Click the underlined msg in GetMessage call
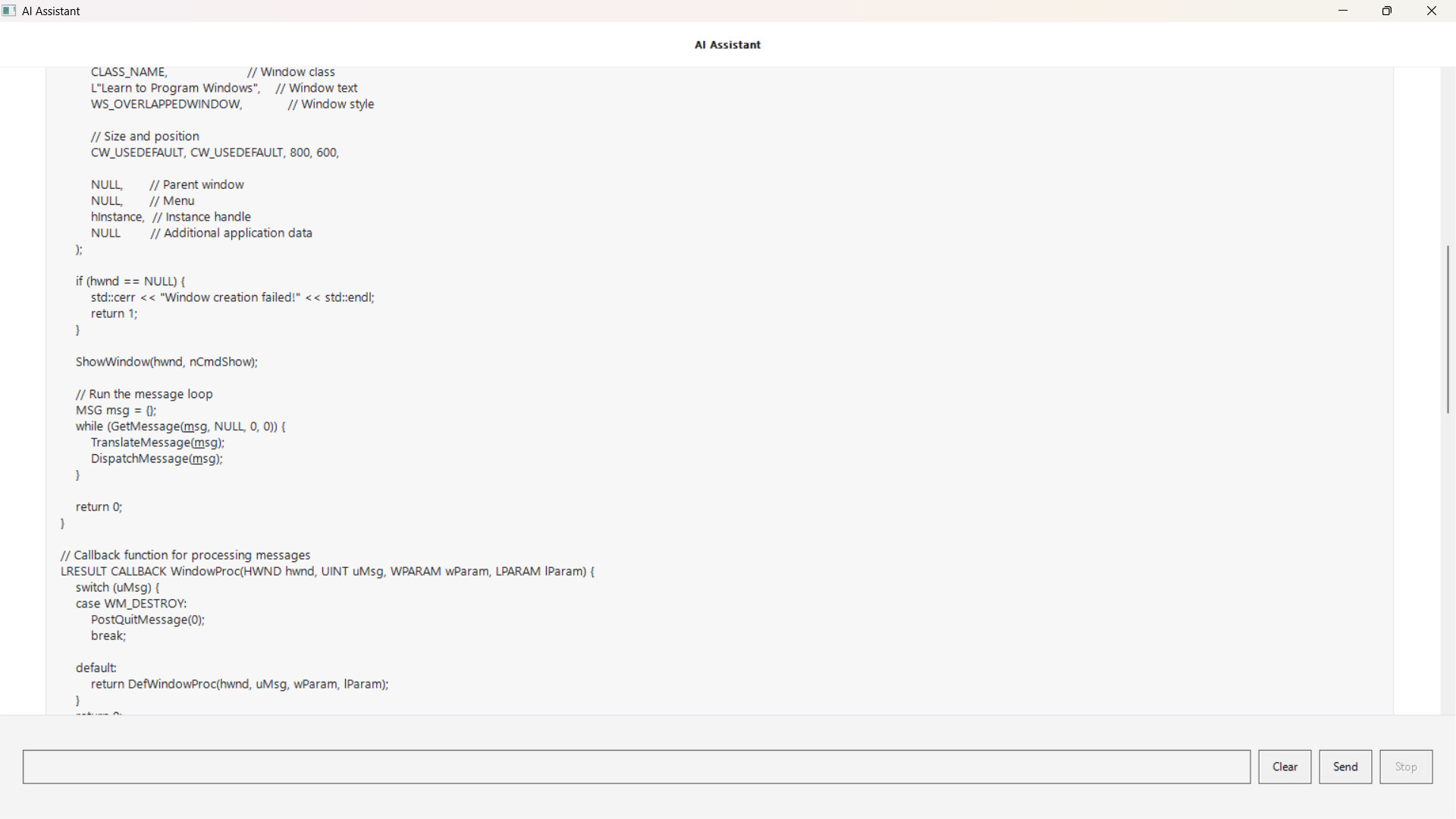 [x=195, y=427]
